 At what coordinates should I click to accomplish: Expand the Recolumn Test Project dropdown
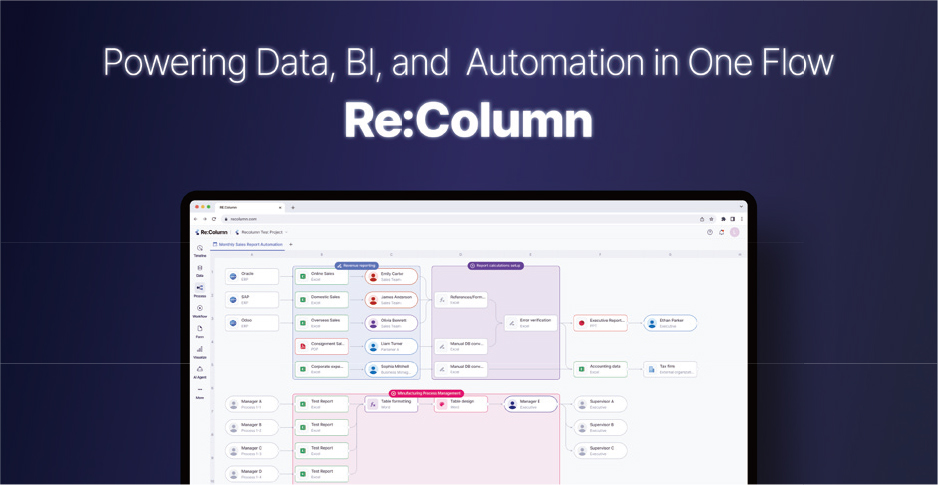[262, 232]
